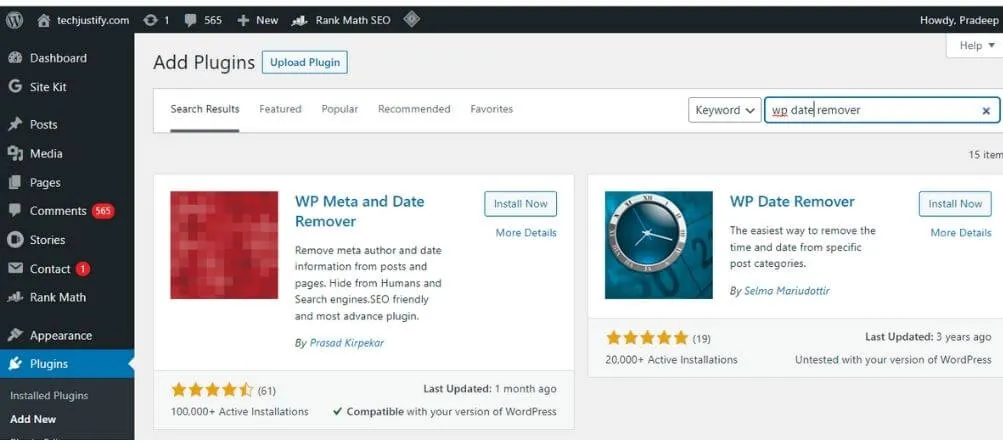Expand the Keyword search type dropdown
This screenshot has height=445, width=1003.
[724, 110]
